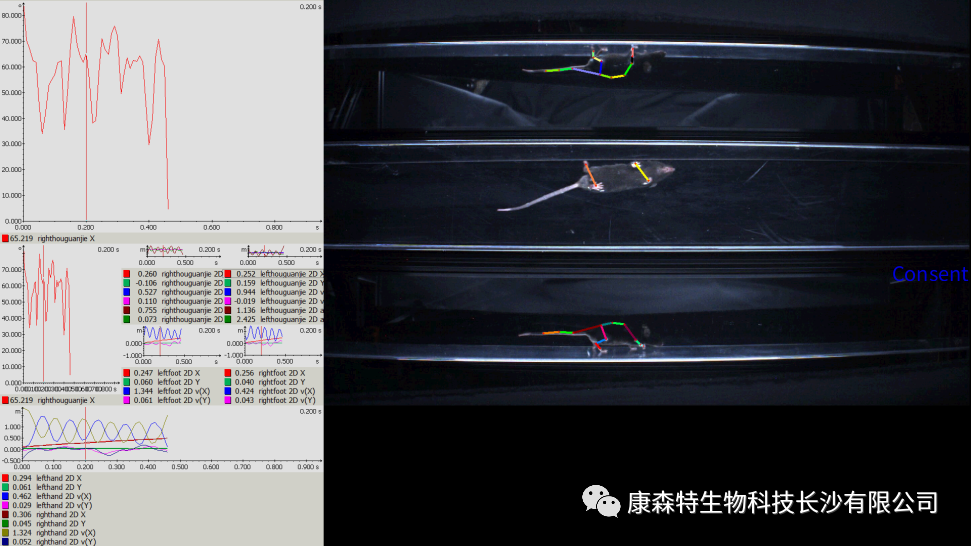Click righthouguanjie 2D Y green swatch
The width and height of the screenshot is (971, 546).
126,283
